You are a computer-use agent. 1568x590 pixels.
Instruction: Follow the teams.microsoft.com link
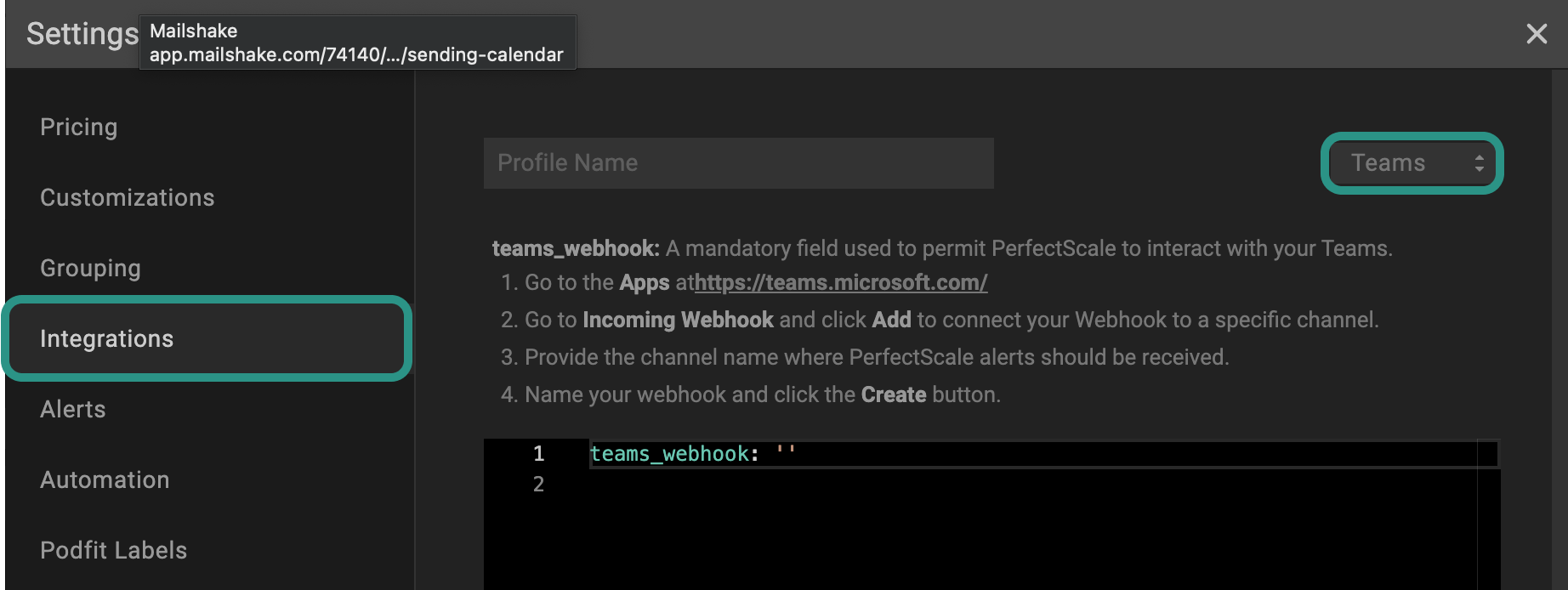[x=841, y=283]
